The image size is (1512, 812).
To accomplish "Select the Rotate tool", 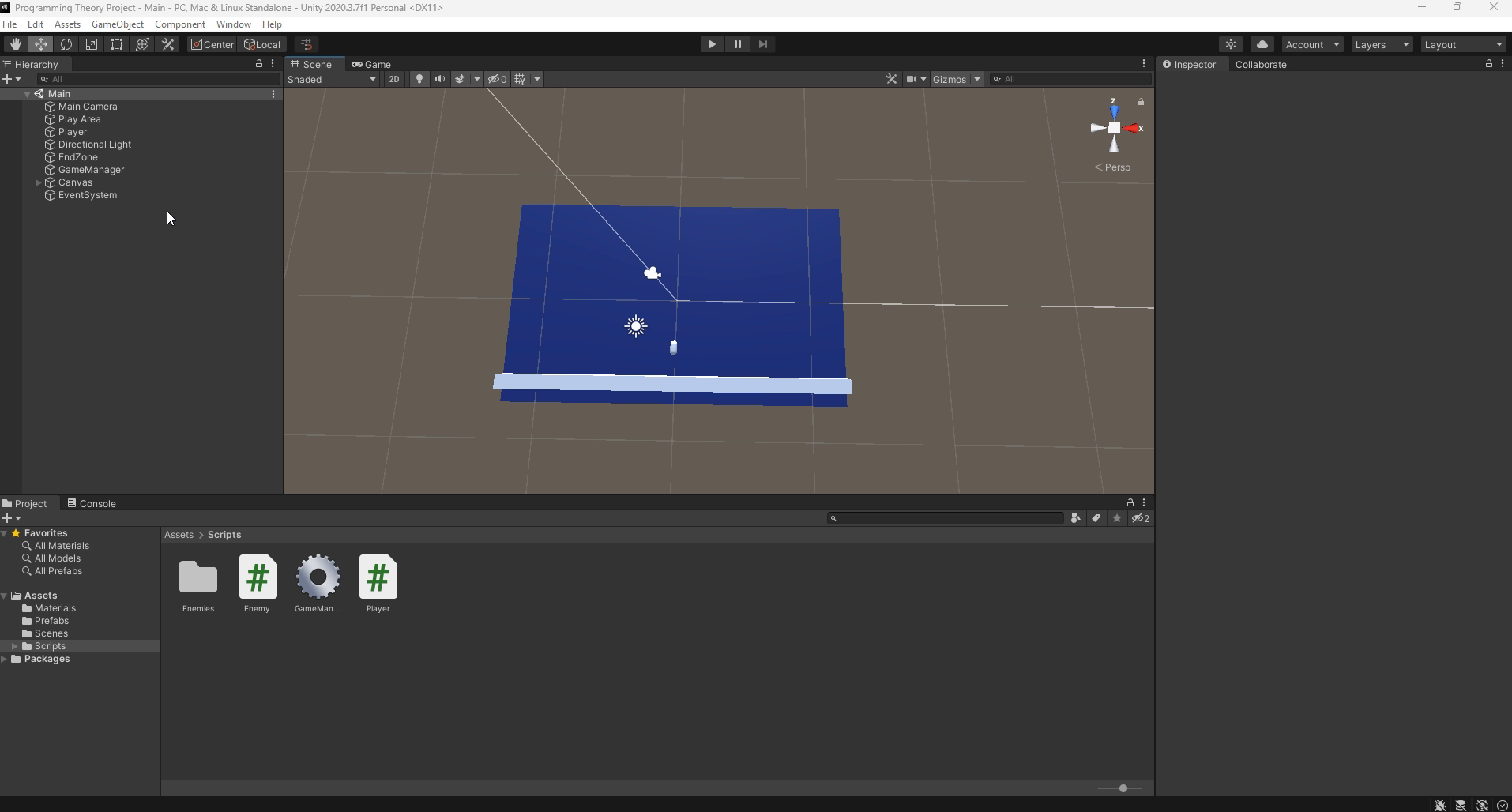I will coord(66,44).
